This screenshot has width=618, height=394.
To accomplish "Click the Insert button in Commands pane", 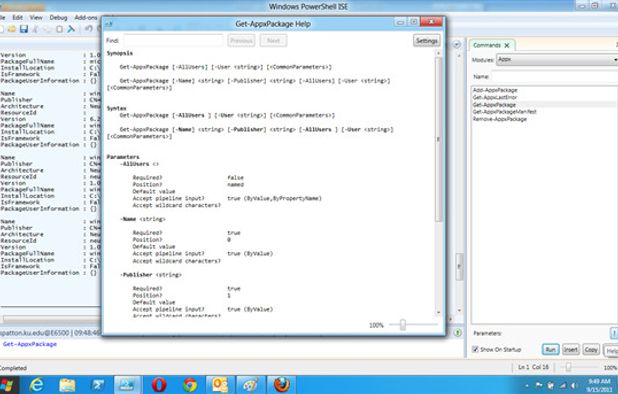I will (570, 349).
